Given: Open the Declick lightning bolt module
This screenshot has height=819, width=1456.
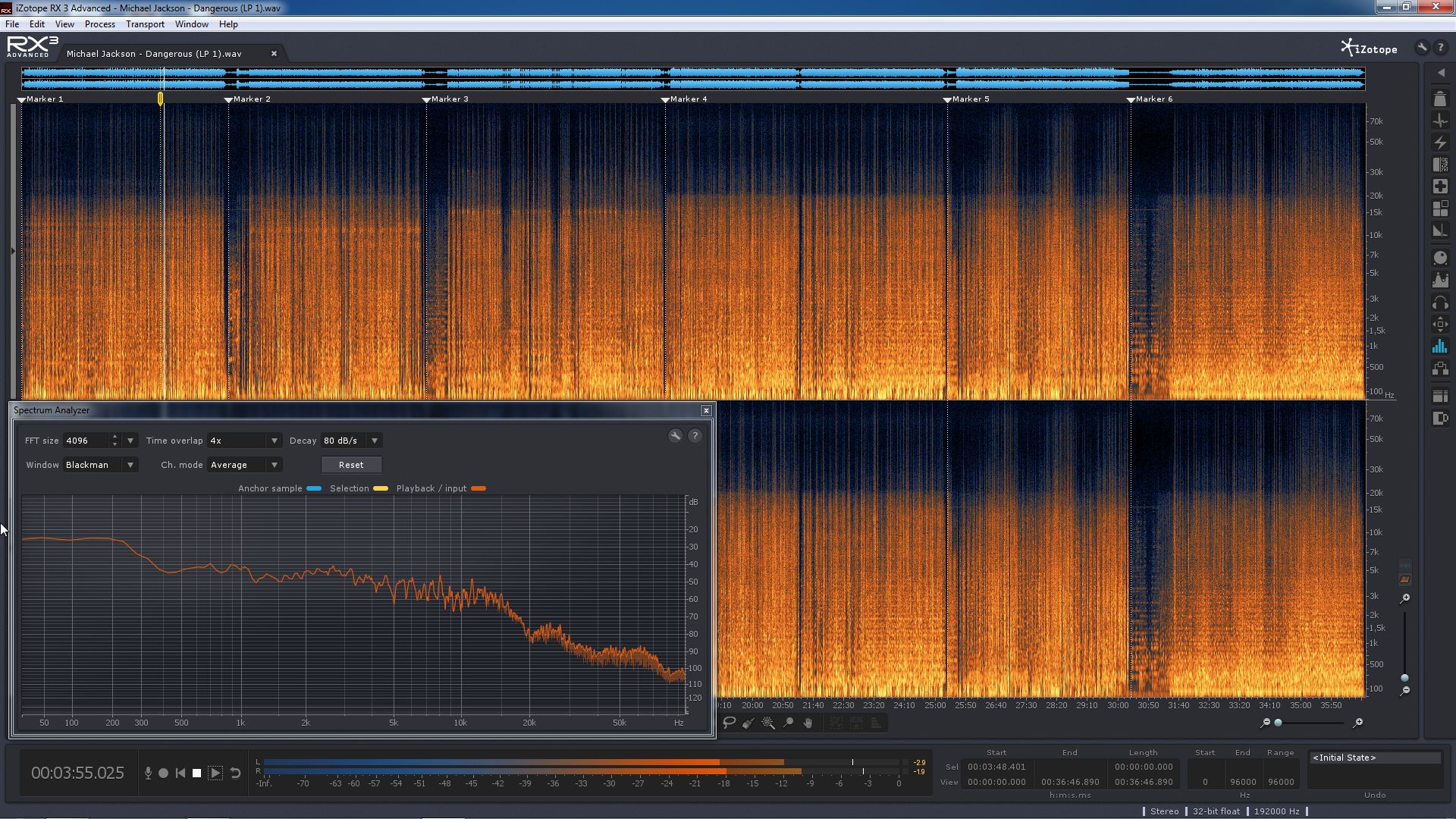Looking at the screenshot, I should point(1439,143).
